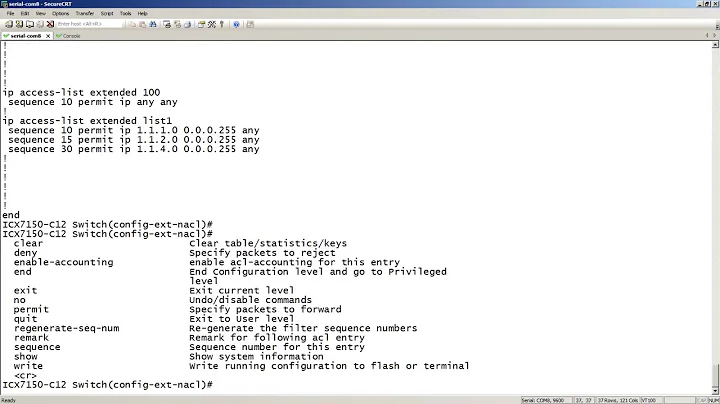Click the blue Help toolbar icon
720x404 pixels.
[236, 24]
